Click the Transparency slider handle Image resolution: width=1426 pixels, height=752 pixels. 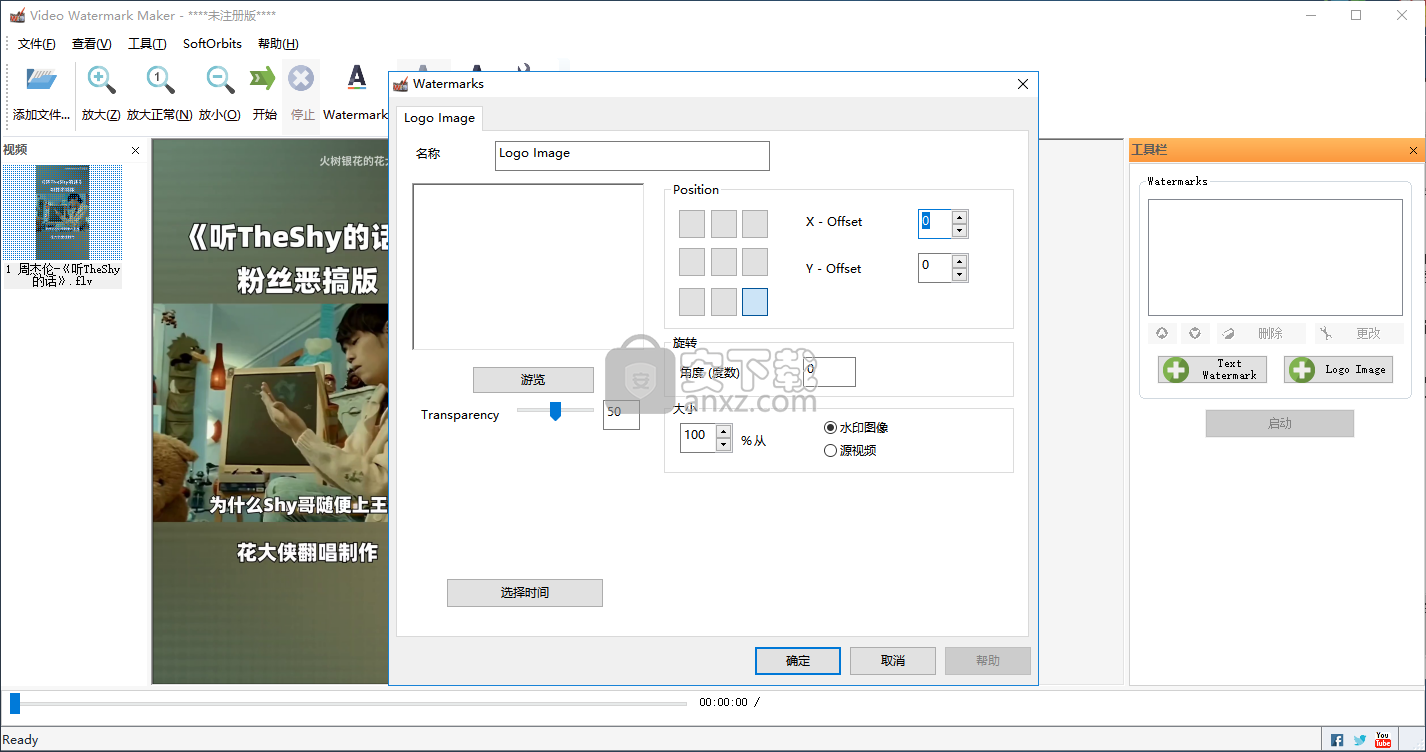point(556,411)
